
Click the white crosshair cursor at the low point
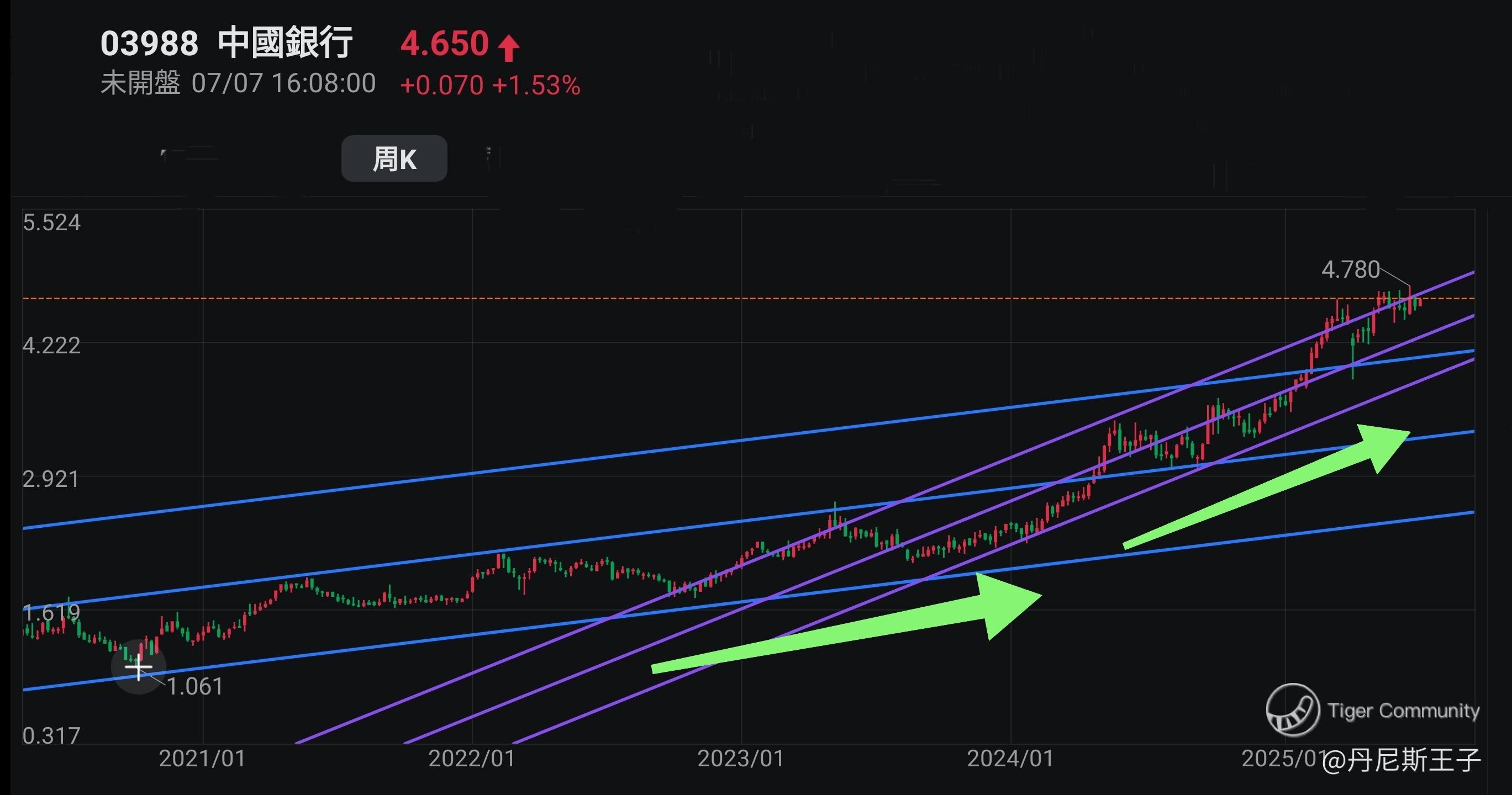[139, 667]
